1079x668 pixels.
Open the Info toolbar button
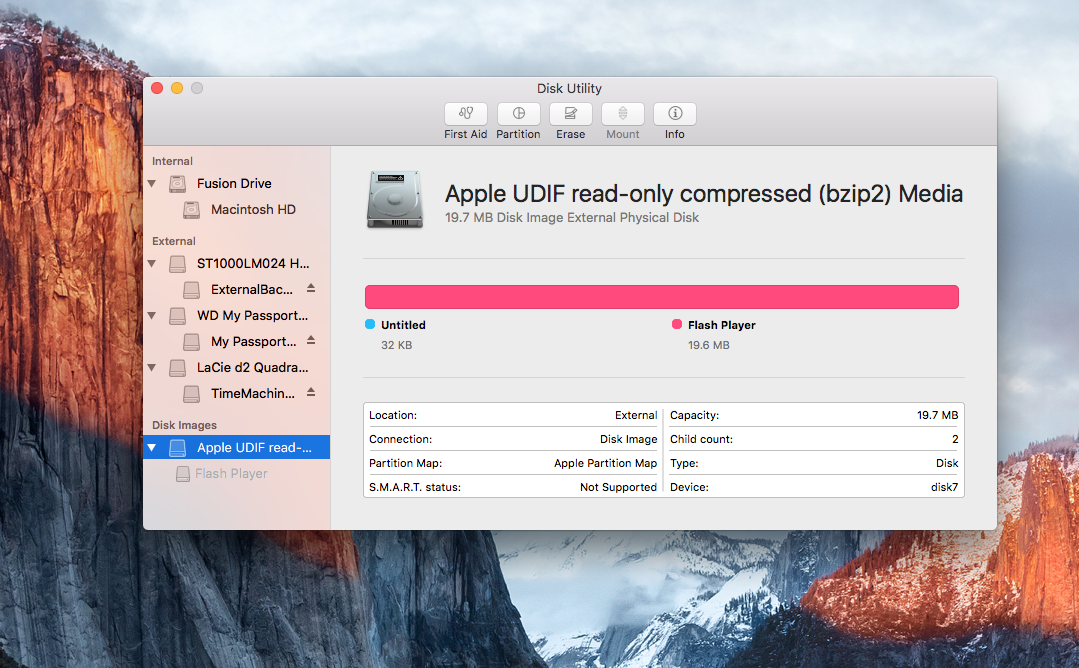(674, 114)
